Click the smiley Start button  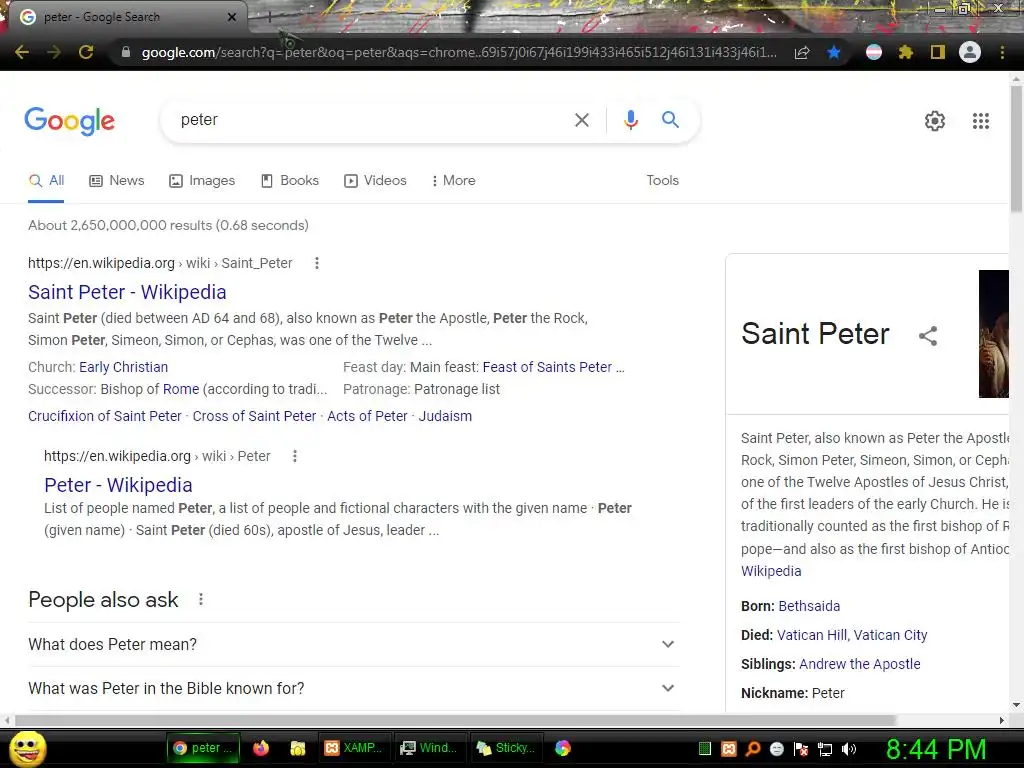27,748
